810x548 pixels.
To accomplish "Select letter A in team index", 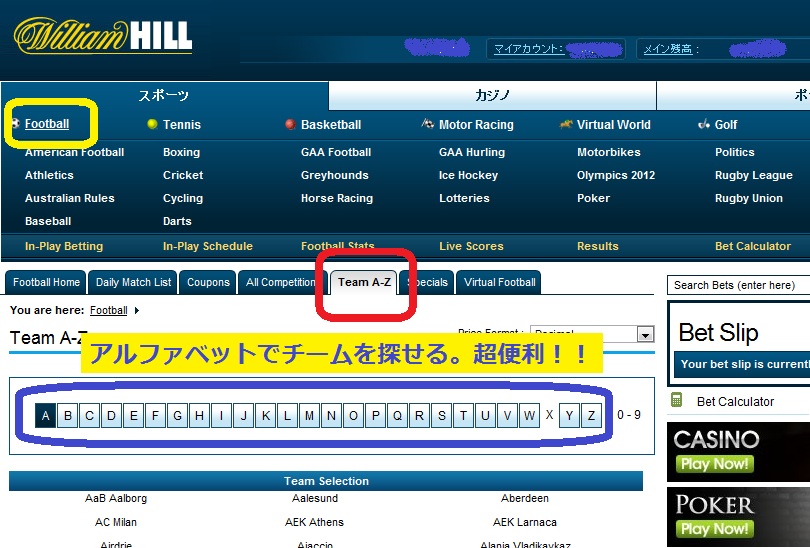I will pos(45,415).
